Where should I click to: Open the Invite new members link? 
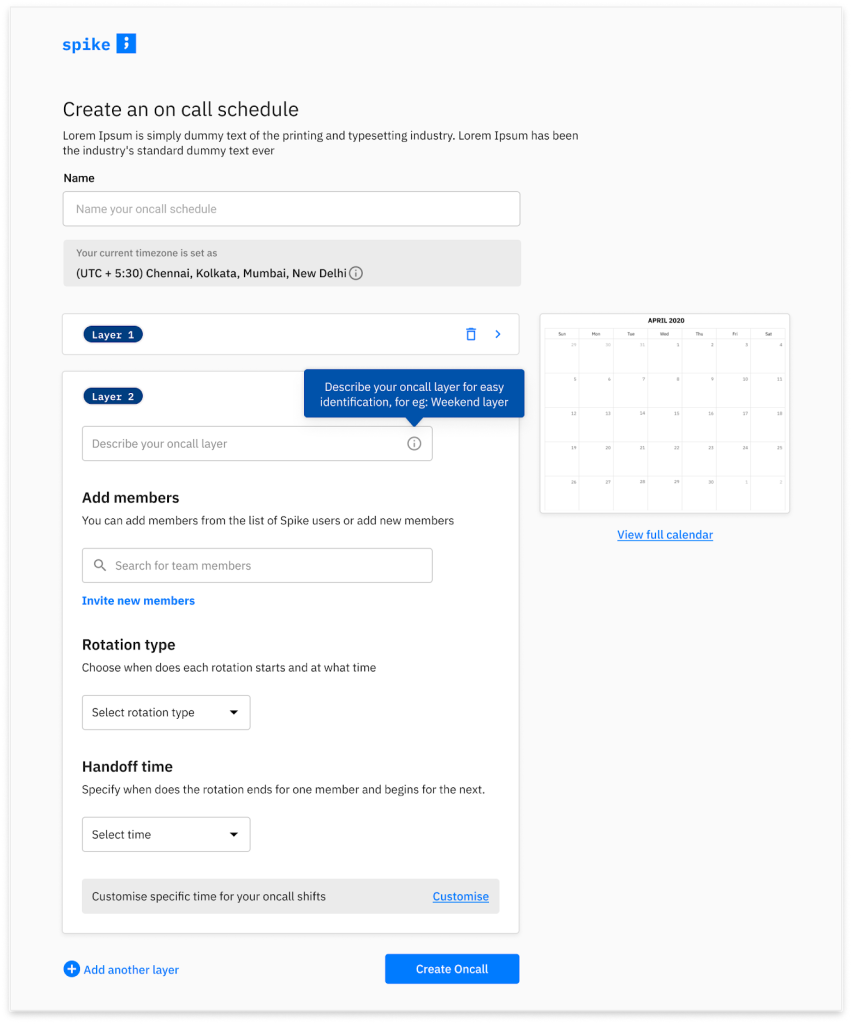138,601
